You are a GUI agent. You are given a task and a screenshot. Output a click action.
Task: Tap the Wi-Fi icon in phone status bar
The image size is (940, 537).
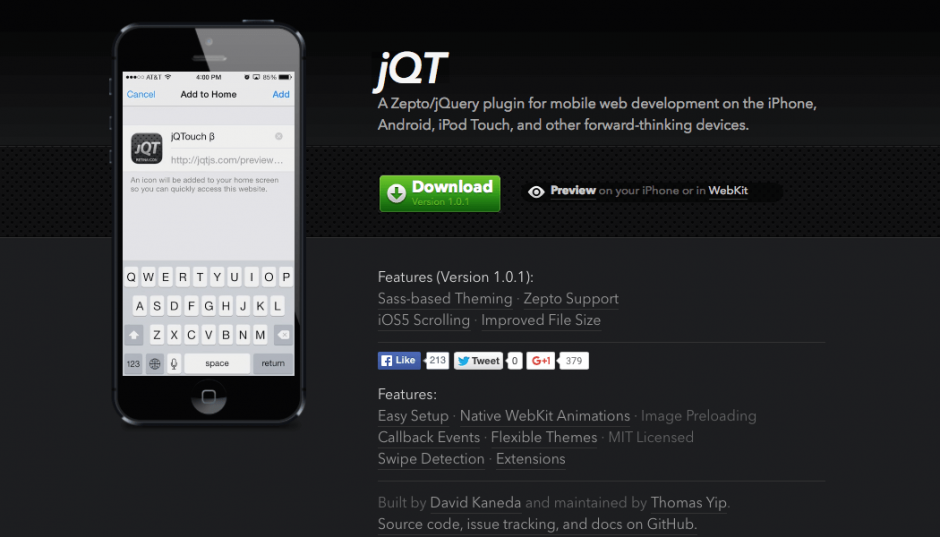168,77
